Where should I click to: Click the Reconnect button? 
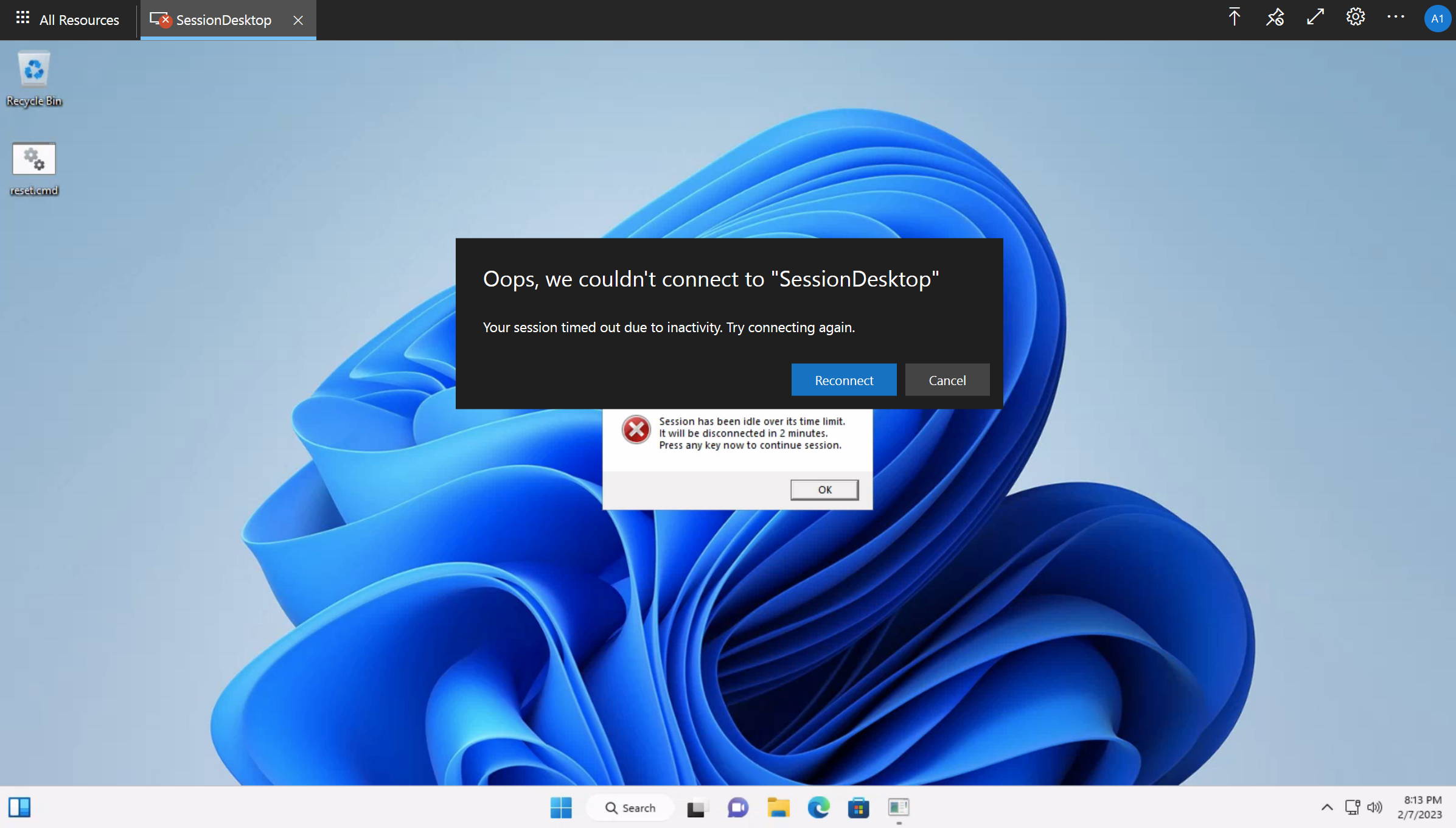pyautogui.click(x=844, y=380)
